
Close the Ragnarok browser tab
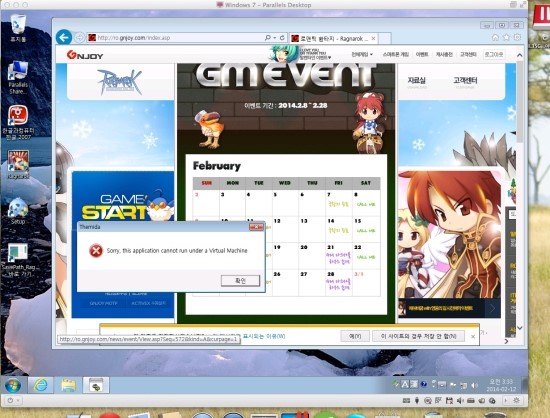tap(373, 39)
